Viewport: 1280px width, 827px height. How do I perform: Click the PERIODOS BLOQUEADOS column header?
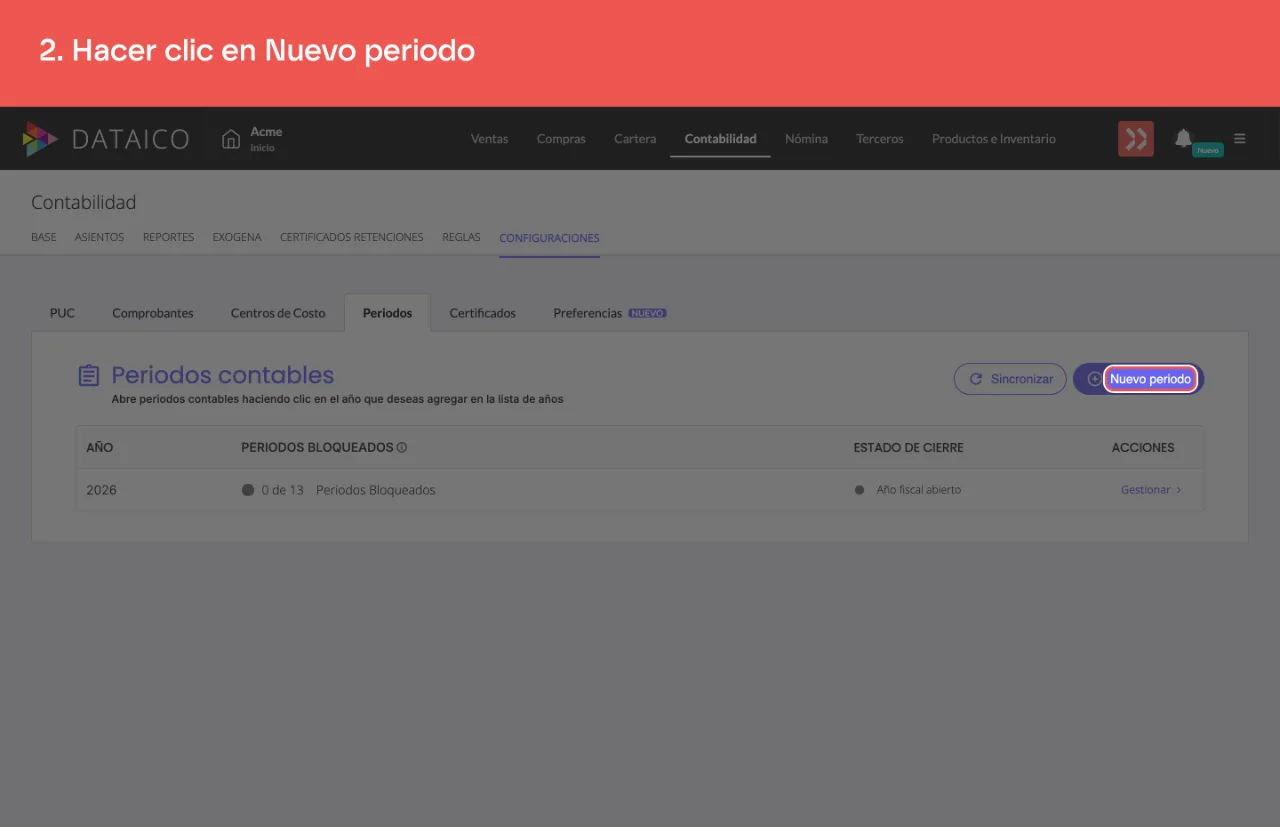point(317,447)
